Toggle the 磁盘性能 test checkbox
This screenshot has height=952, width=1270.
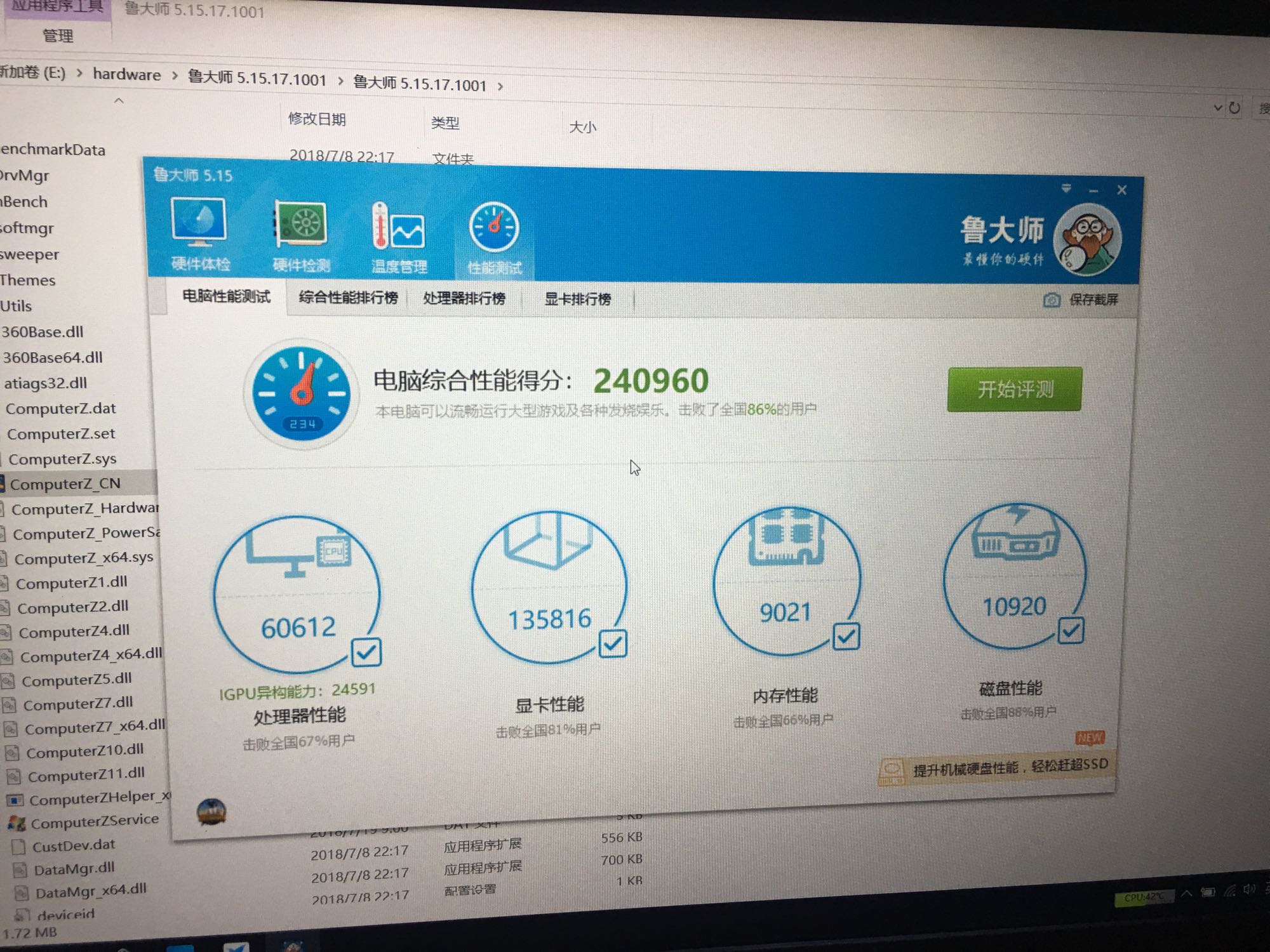(1071, 631)
